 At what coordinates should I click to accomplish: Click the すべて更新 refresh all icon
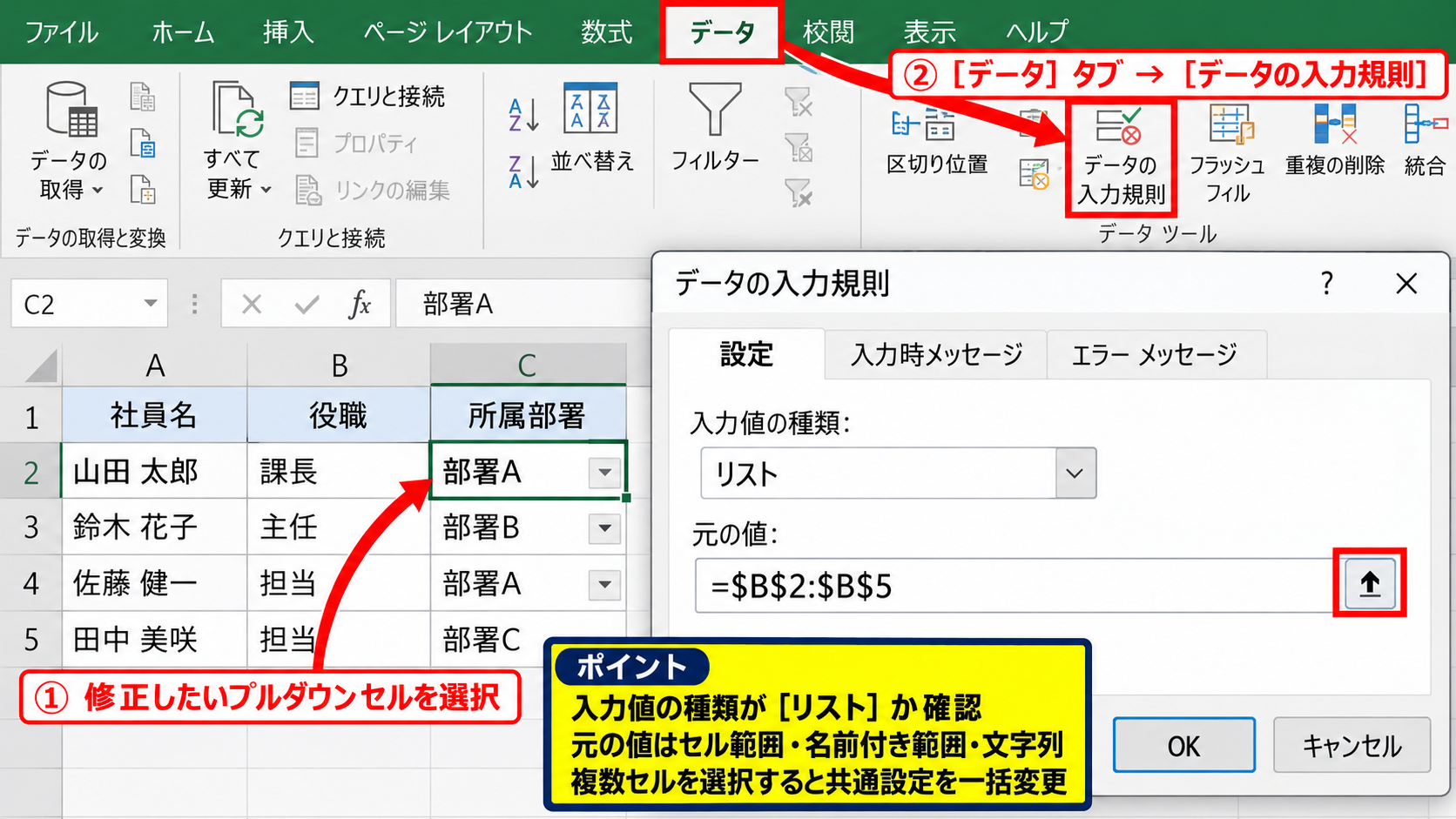pos(237,111)
